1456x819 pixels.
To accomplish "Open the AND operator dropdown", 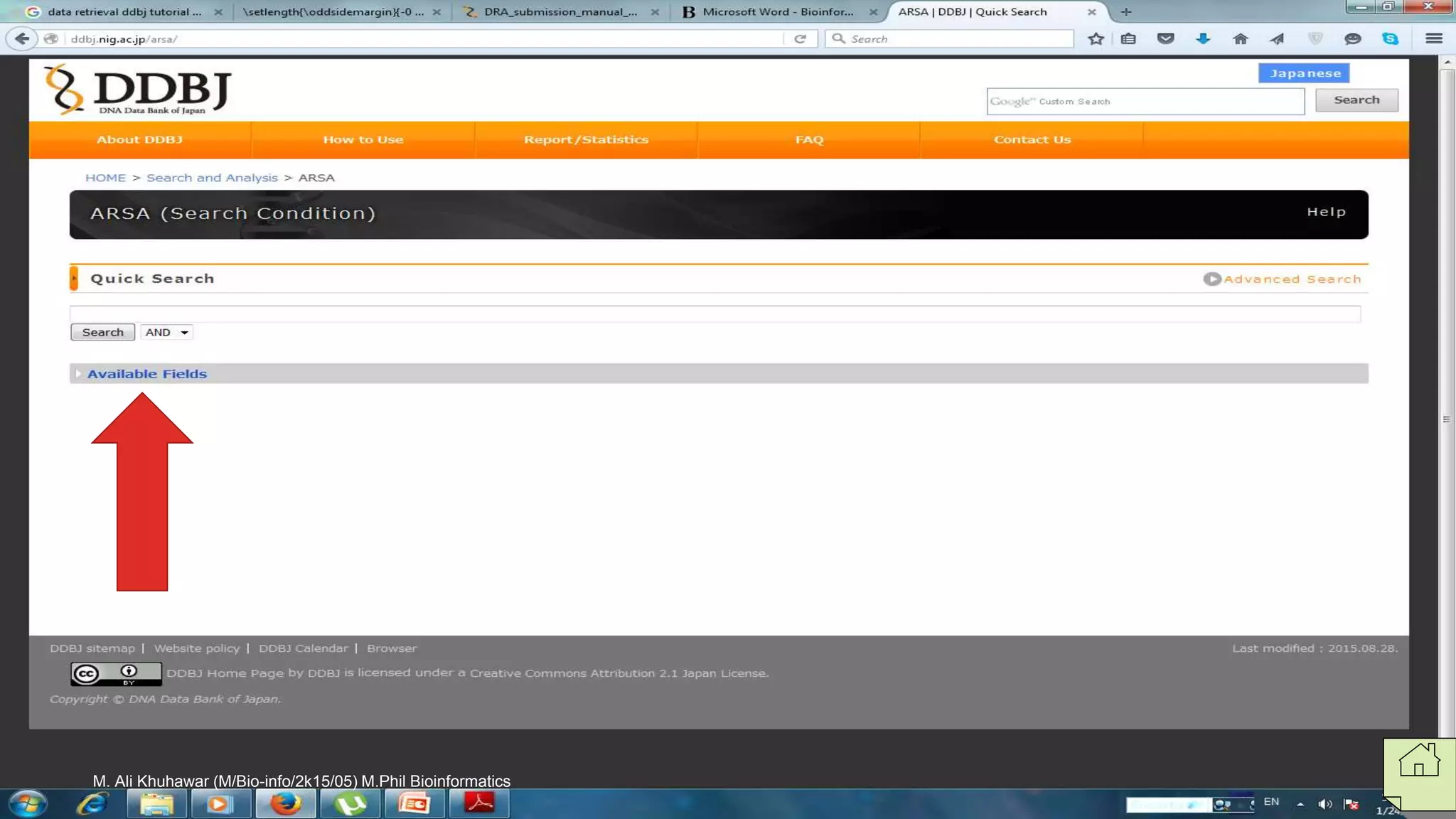I will click(x=167, y=333).
